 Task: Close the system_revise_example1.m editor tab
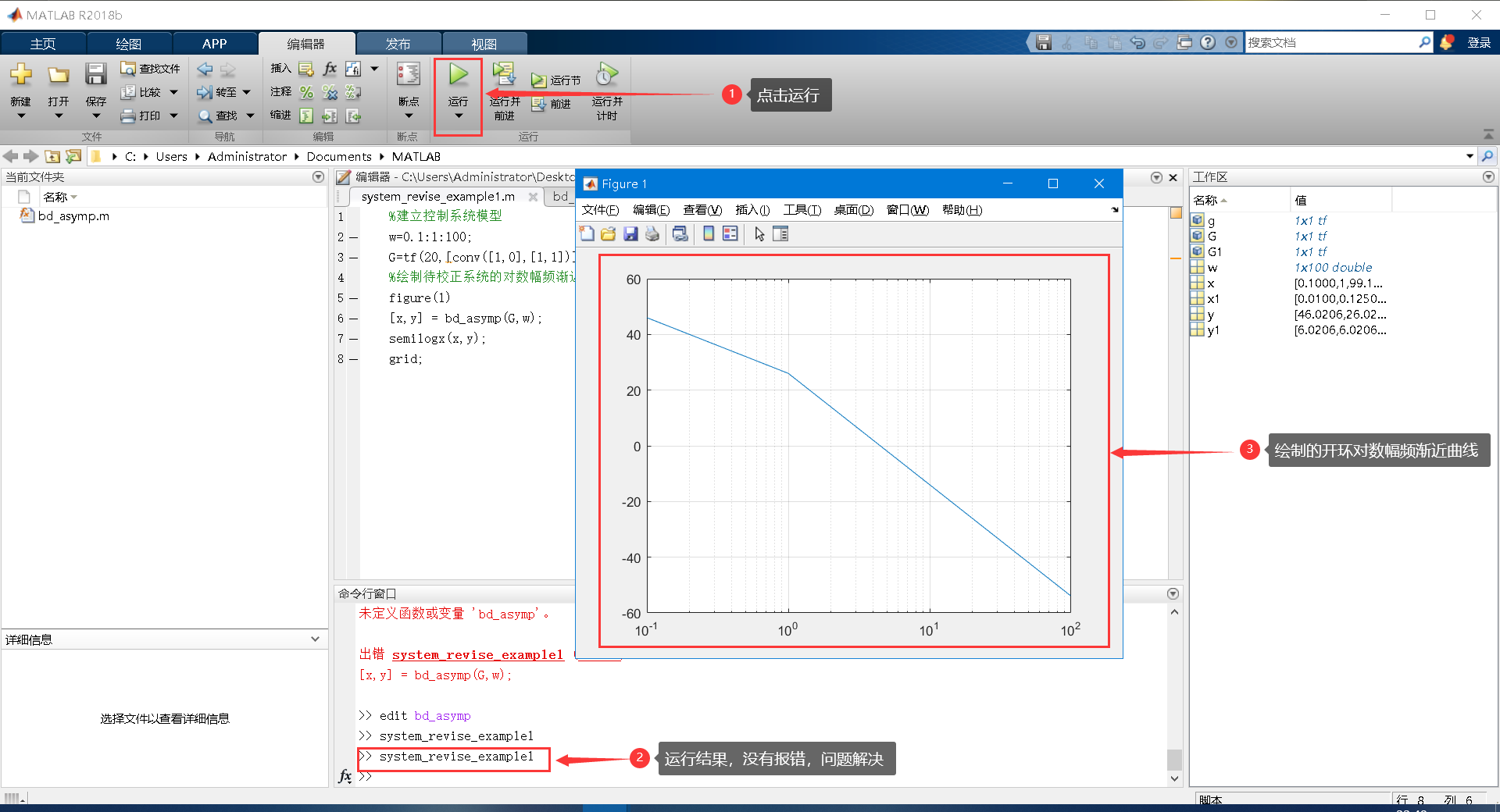tap(533, 197)
